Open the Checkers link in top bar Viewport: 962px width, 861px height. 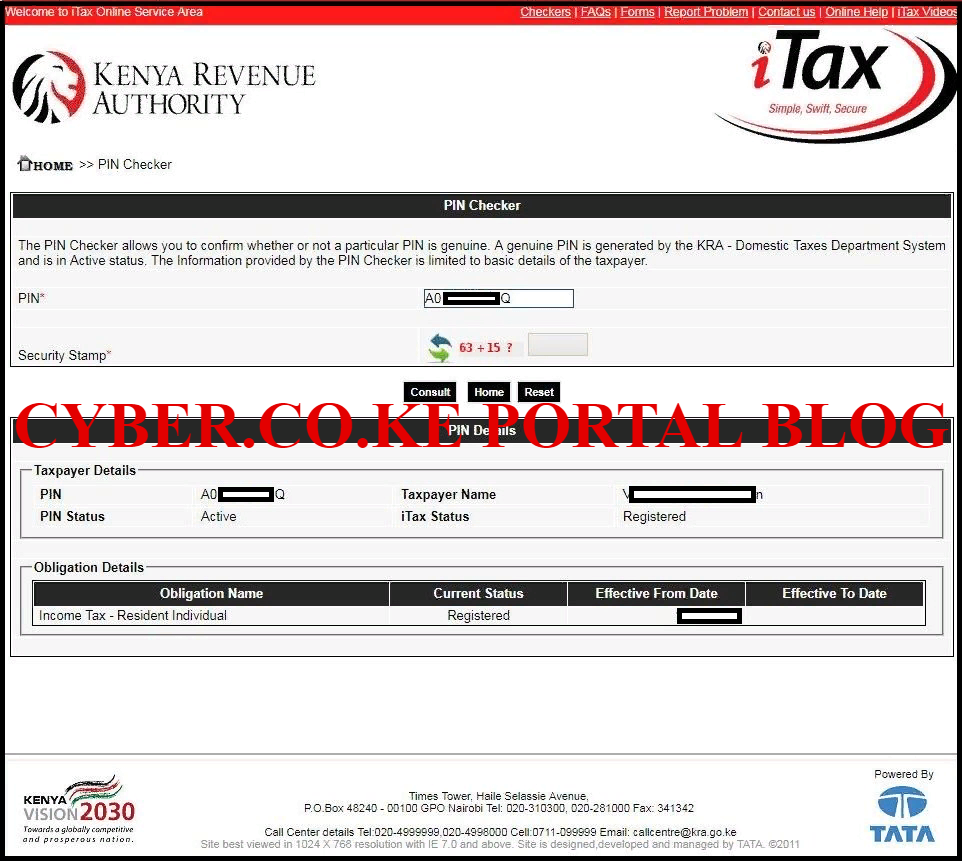[x=545, y=12]
